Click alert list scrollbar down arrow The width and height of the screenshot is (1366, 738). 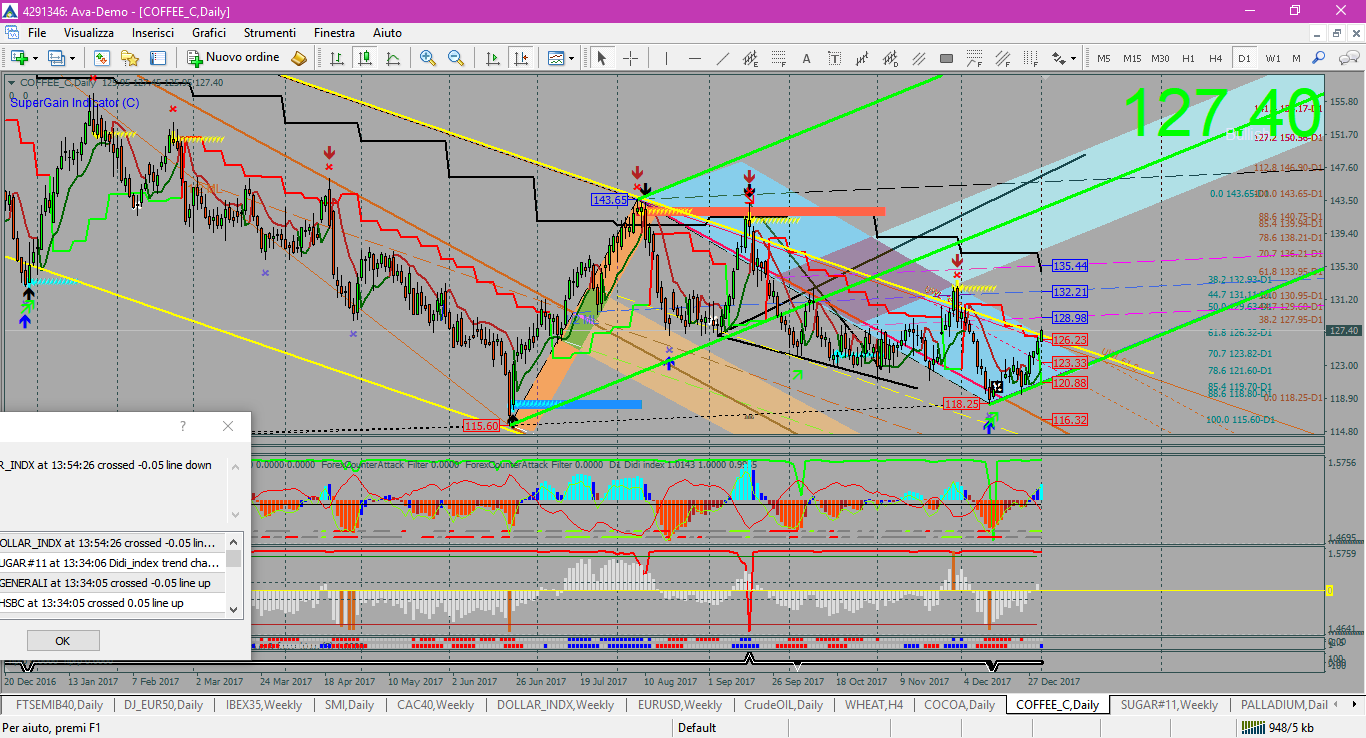click(234, 608)
